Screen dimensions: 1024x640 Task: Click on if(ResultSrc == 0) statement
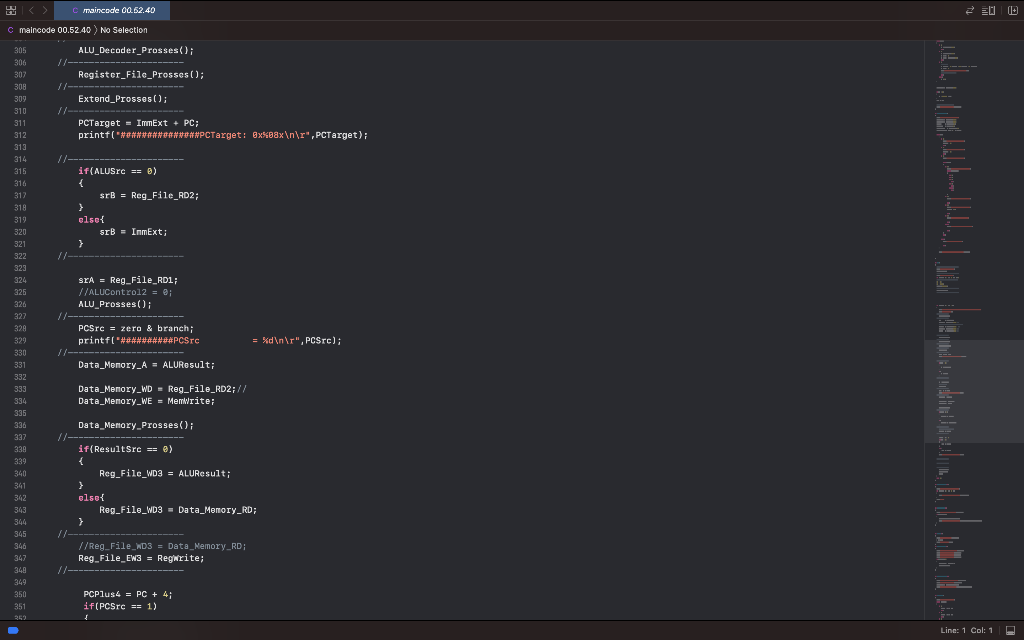pyautogui.click(x=125, y=449)
